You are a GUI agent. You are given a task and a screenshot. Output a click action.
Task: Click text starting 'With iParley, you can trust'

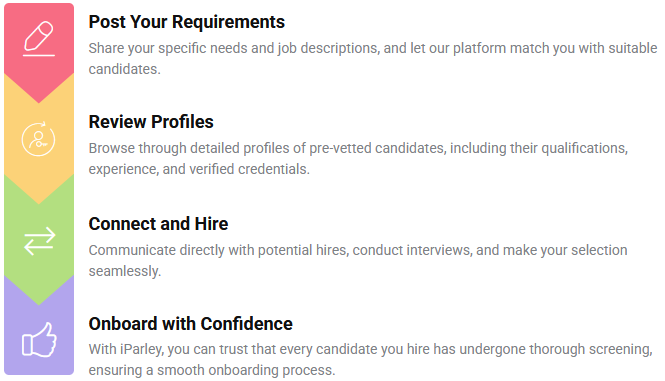(371, 360)
